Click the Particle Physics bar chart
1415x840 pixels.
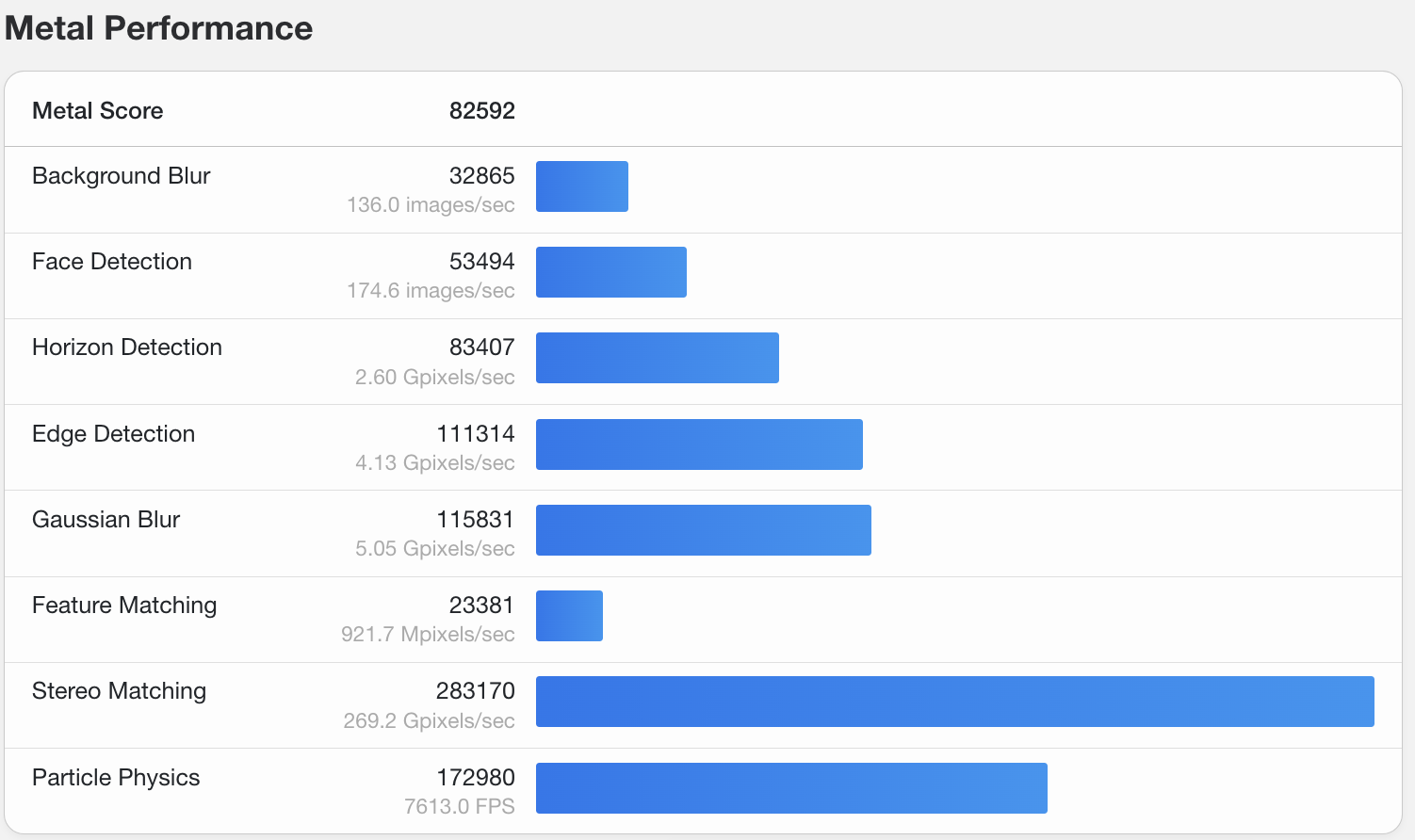point(791,787)
